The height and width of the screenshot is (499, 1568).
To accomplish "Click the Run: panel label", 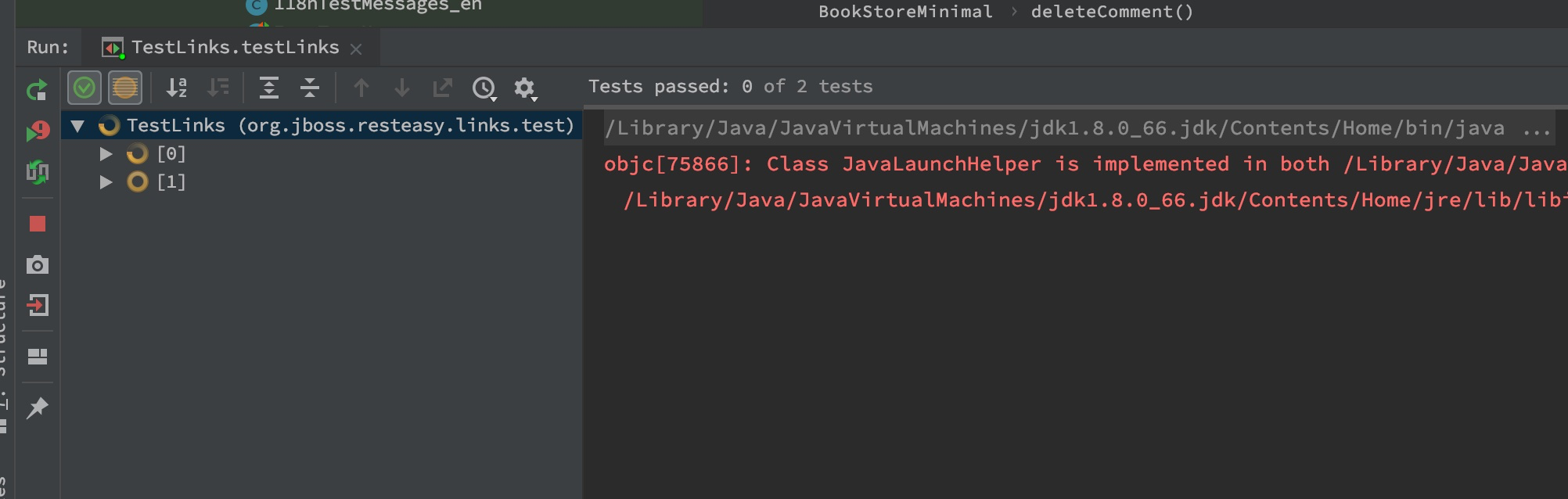I will [x=48, y=48].
